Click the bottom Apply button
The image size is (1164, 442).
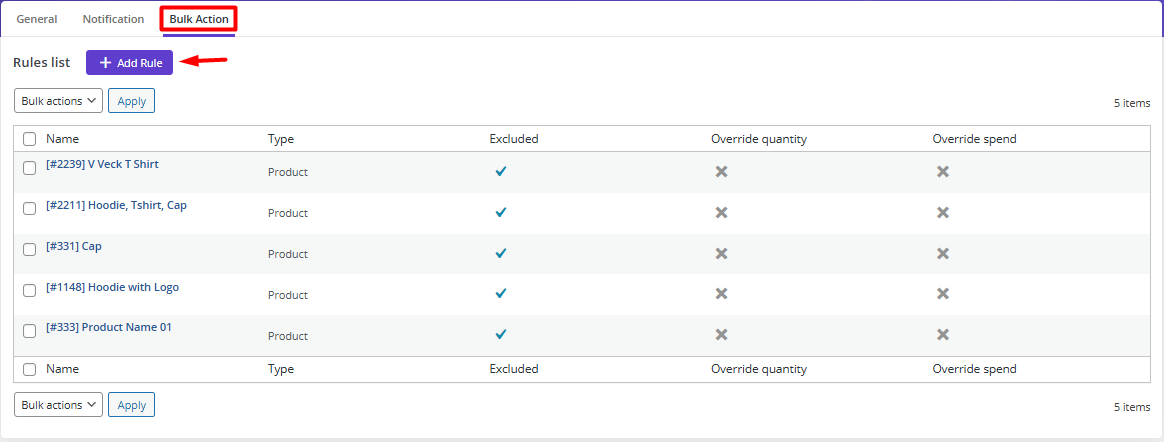pyautogui.click(x=131, y=405)
